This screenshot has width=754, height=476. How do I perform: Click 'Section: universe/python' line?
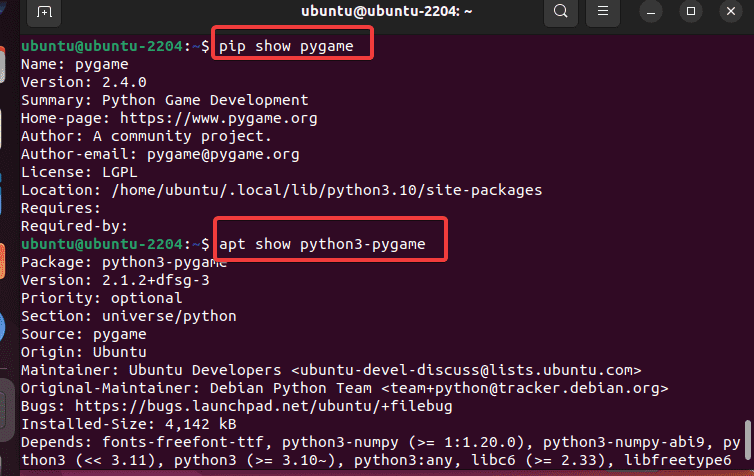coord(128,316)
